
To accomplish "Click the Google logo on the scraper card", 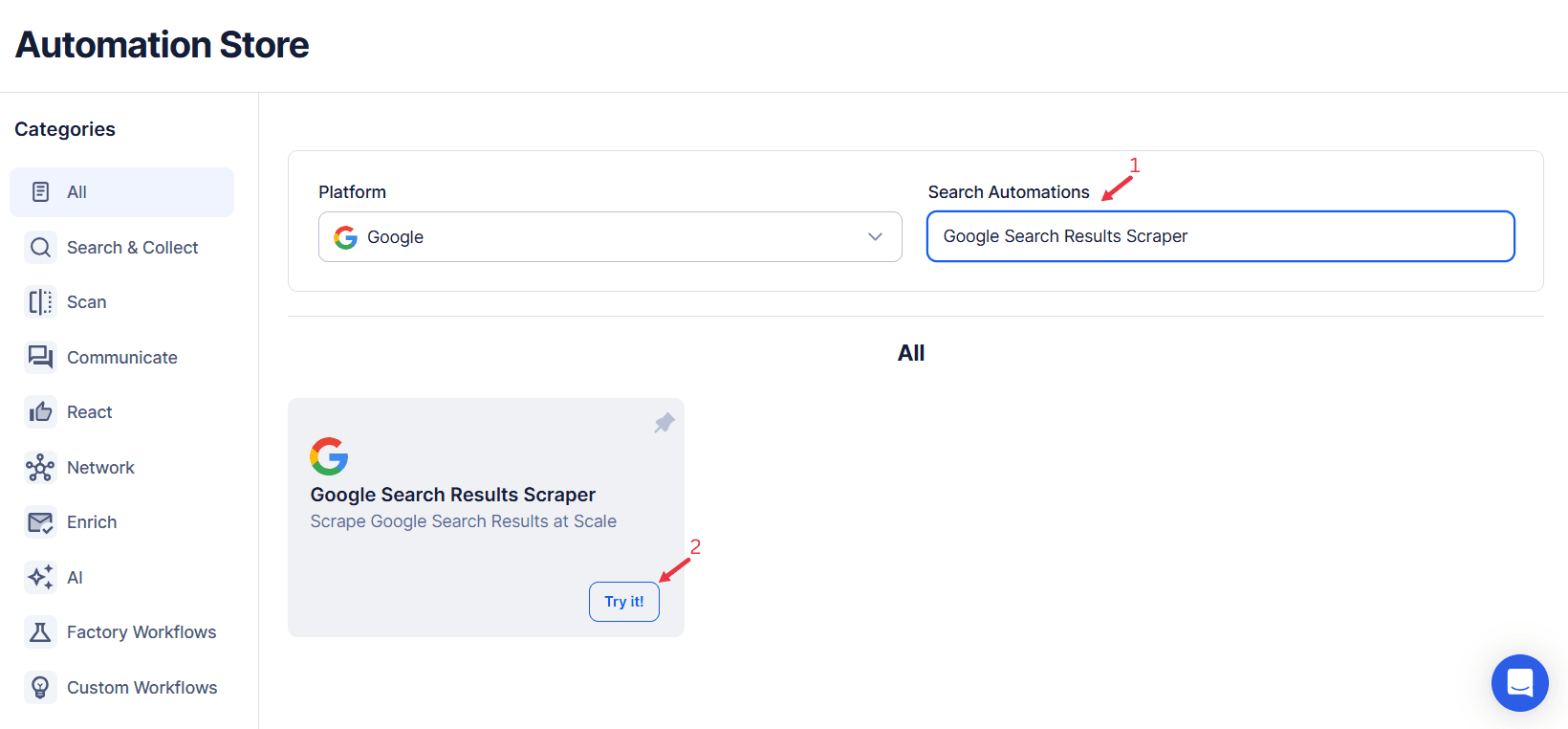I will [329, 456].
